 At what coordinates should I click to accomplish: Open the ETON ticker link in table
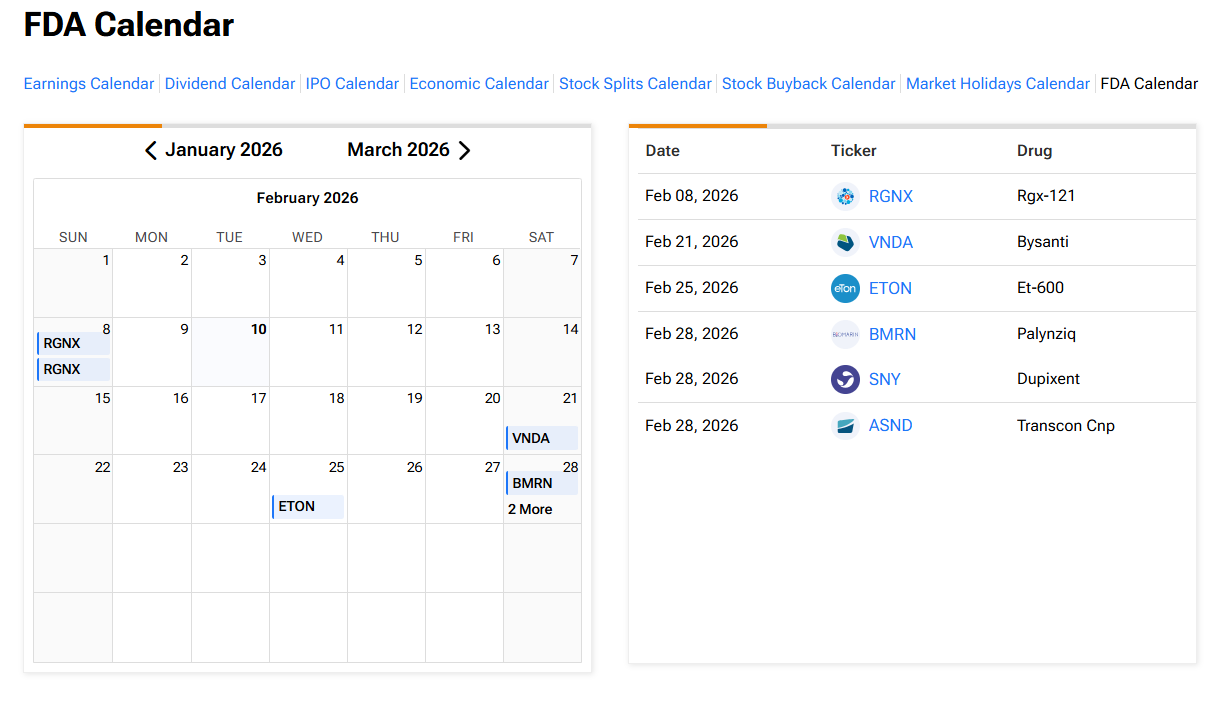point(890,288)
